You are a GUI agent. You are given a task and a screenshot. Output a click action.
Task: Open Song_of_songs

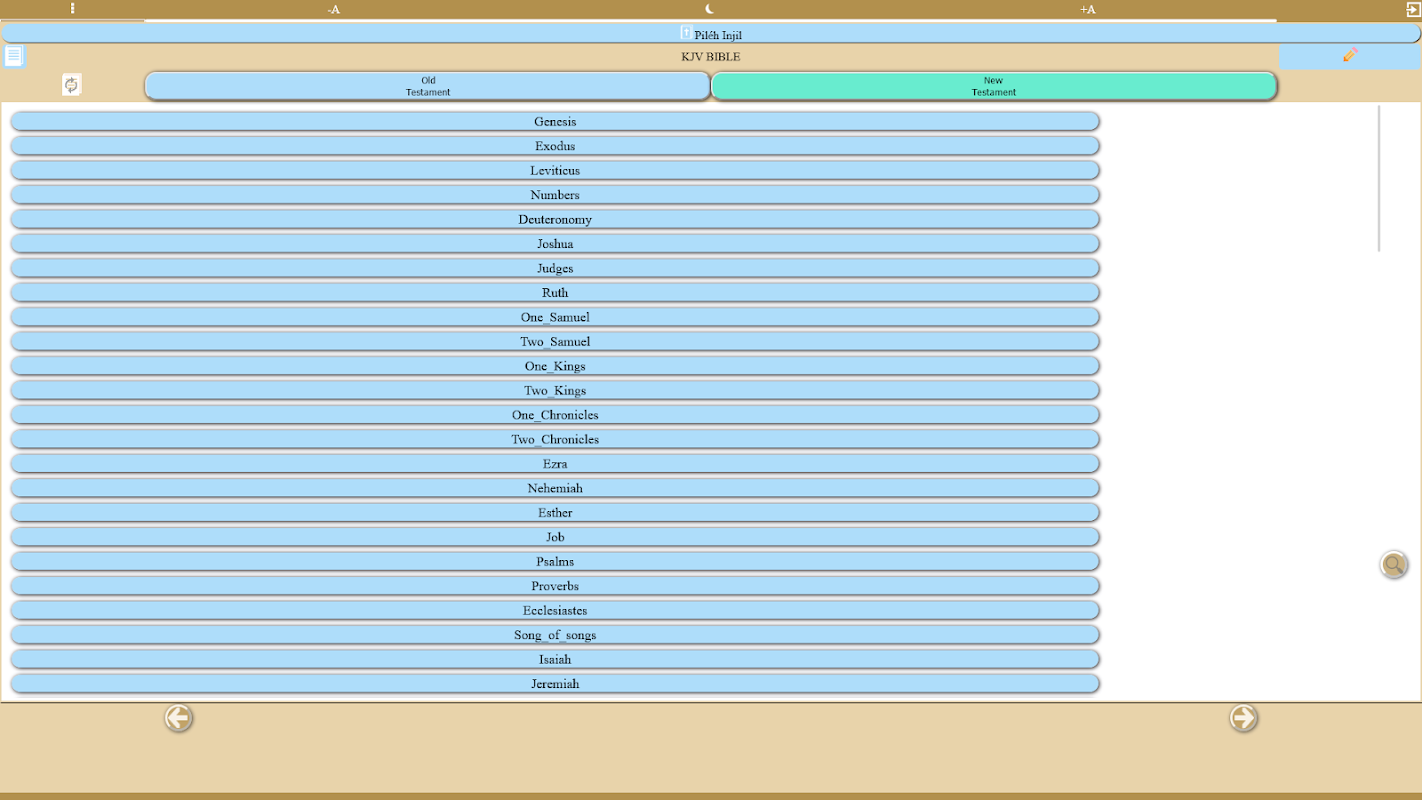tap(555, 635)
